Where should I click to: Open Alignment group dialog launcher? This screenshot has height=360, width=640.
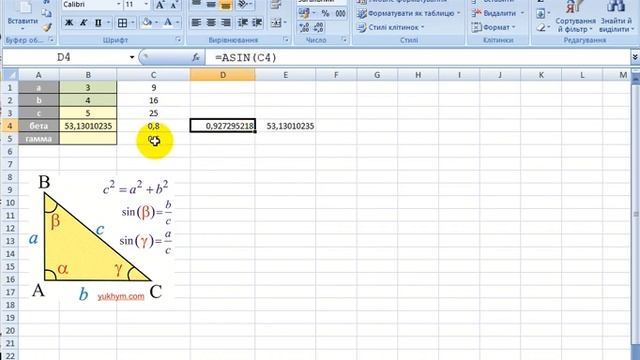coord(286,40)
